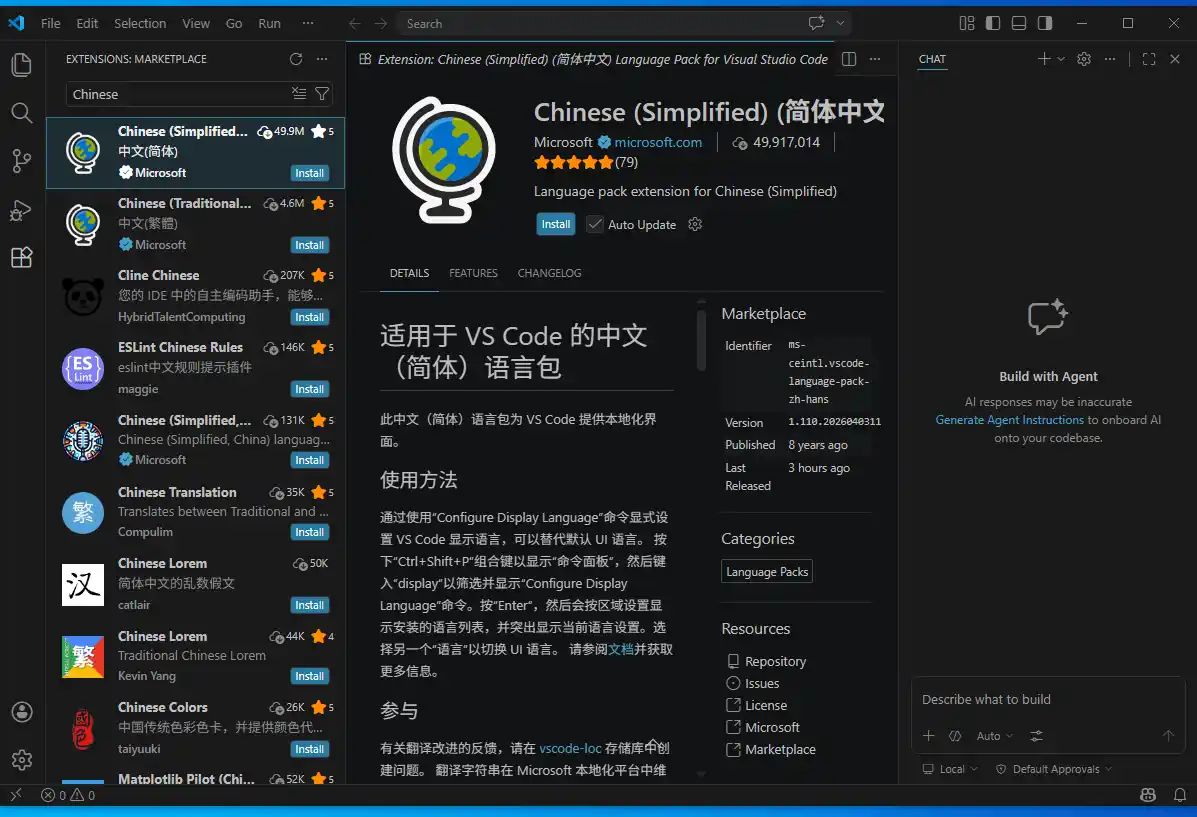This screenshot has width=1197, height=817.
Task: Open the Explorer view in activity bar
Action: click(x=21, y=65)
